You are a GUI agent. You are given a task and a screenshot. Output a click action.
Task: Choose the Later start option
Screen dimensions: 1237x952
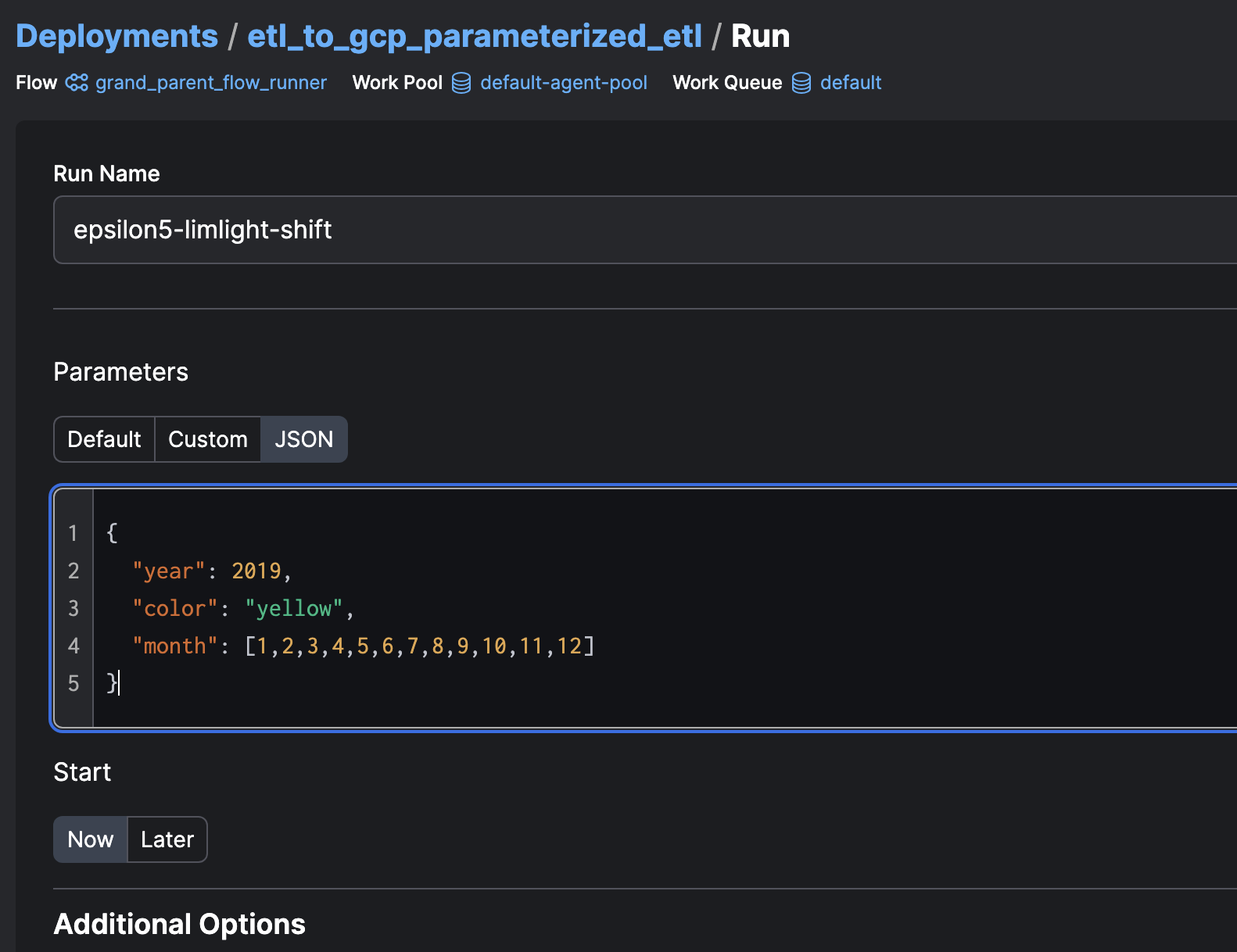(167, 839)
